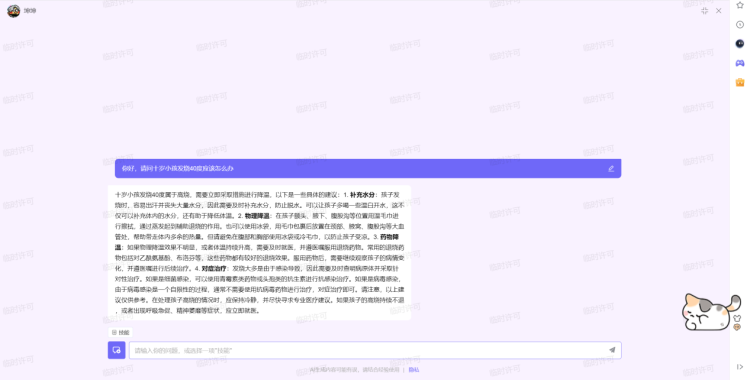Edit the sent question with pencil icon

coord(611,168)
